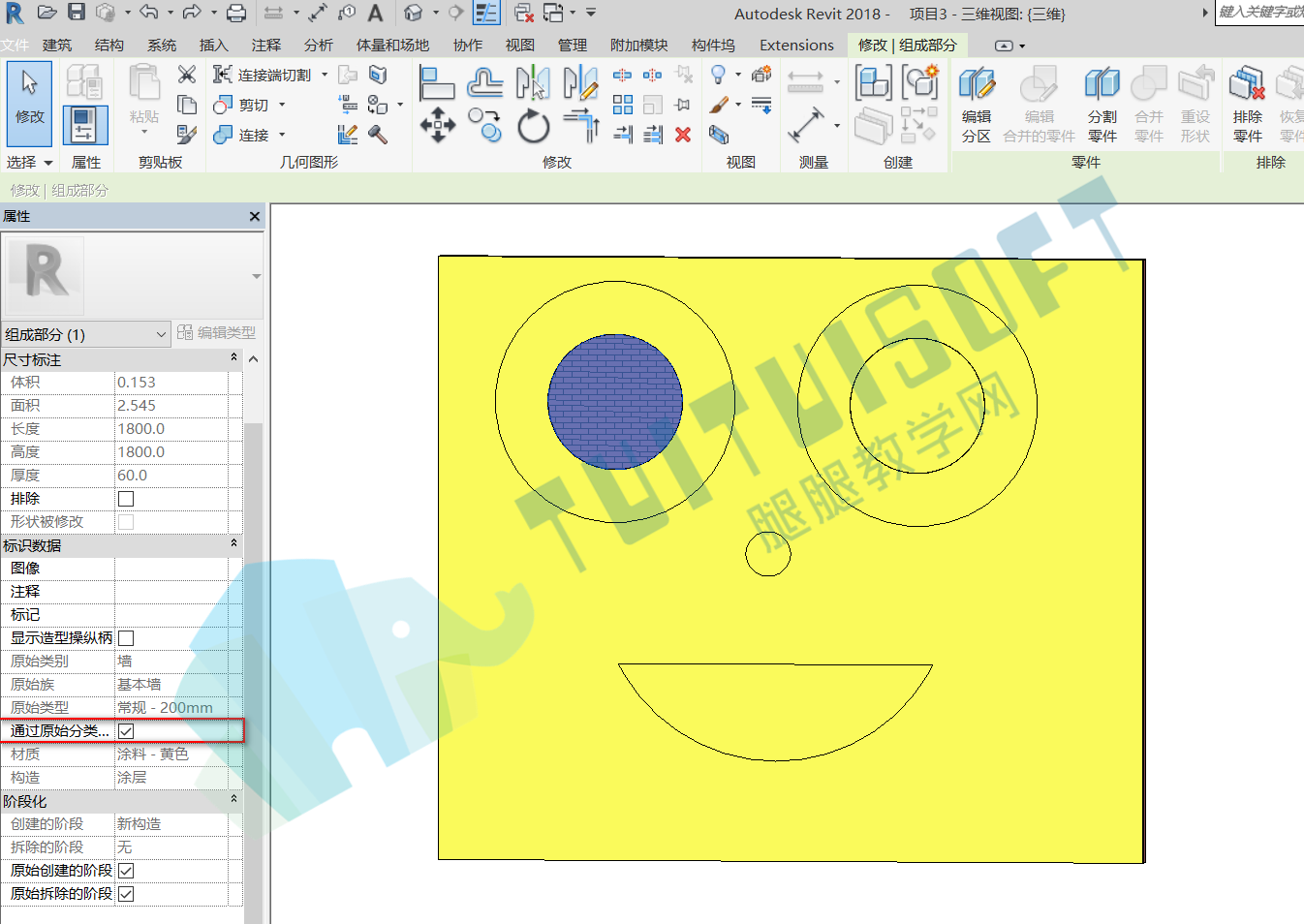Click the 注释 property value field
Screen dimensions: 1304x924
click(171, 592)
